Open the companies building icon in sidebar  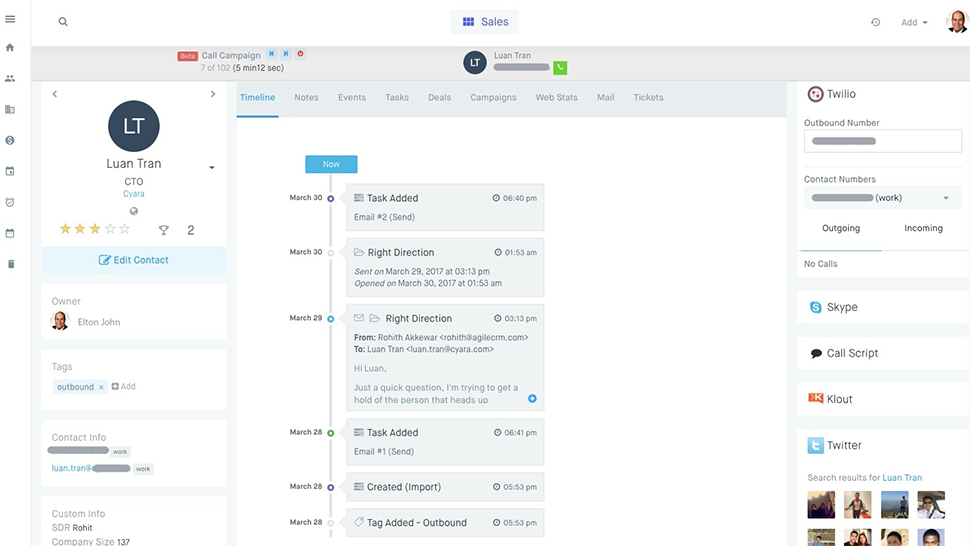(10, 109)
